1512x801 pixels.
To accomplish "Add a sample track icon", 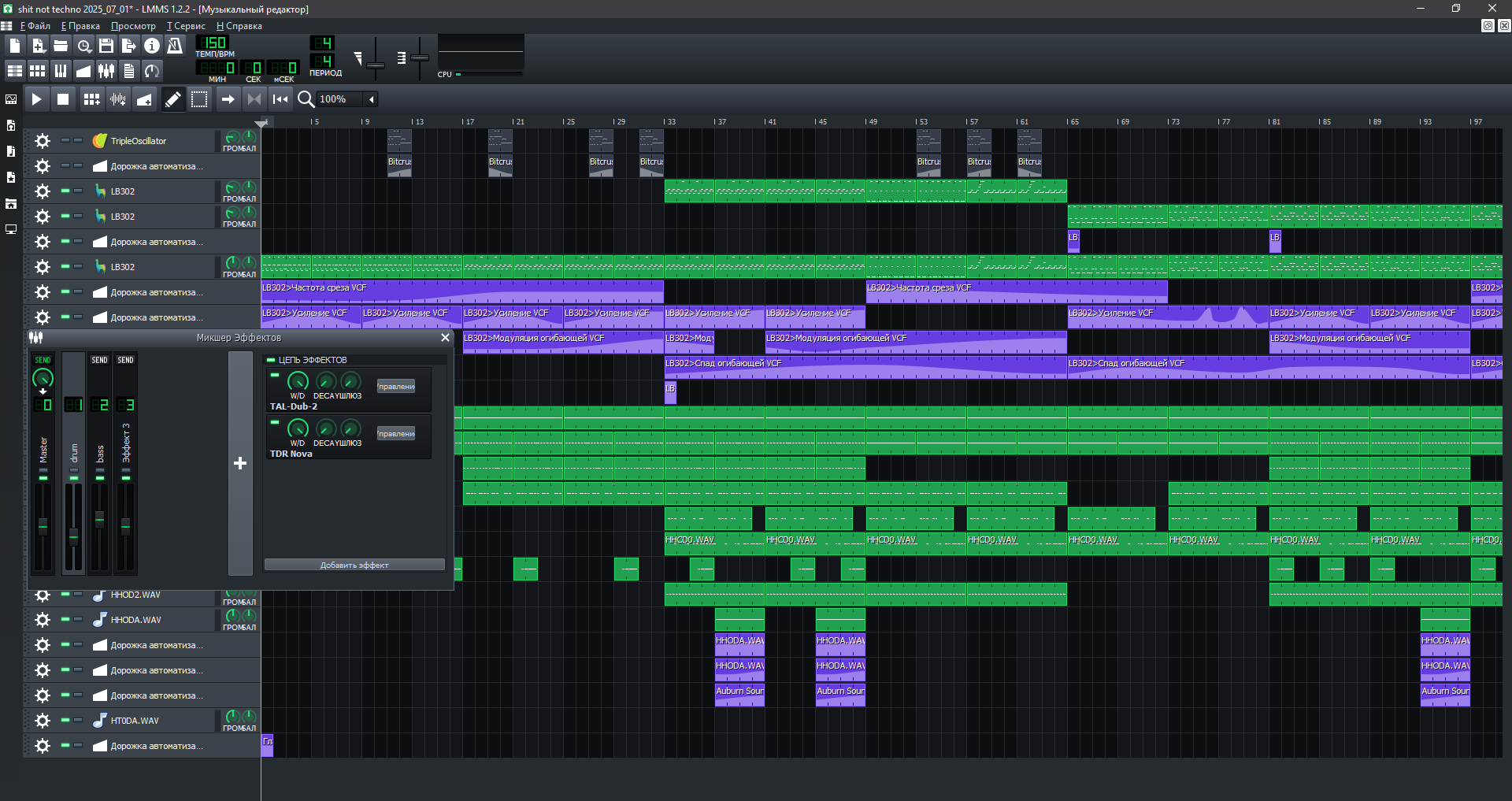I will tap(118, 99).
